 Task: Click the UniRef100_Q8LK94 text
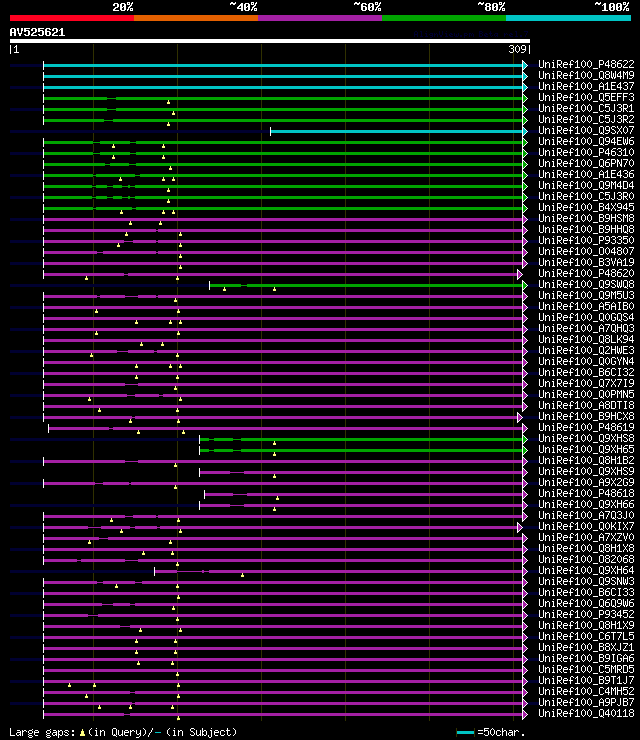click(586, 339)
